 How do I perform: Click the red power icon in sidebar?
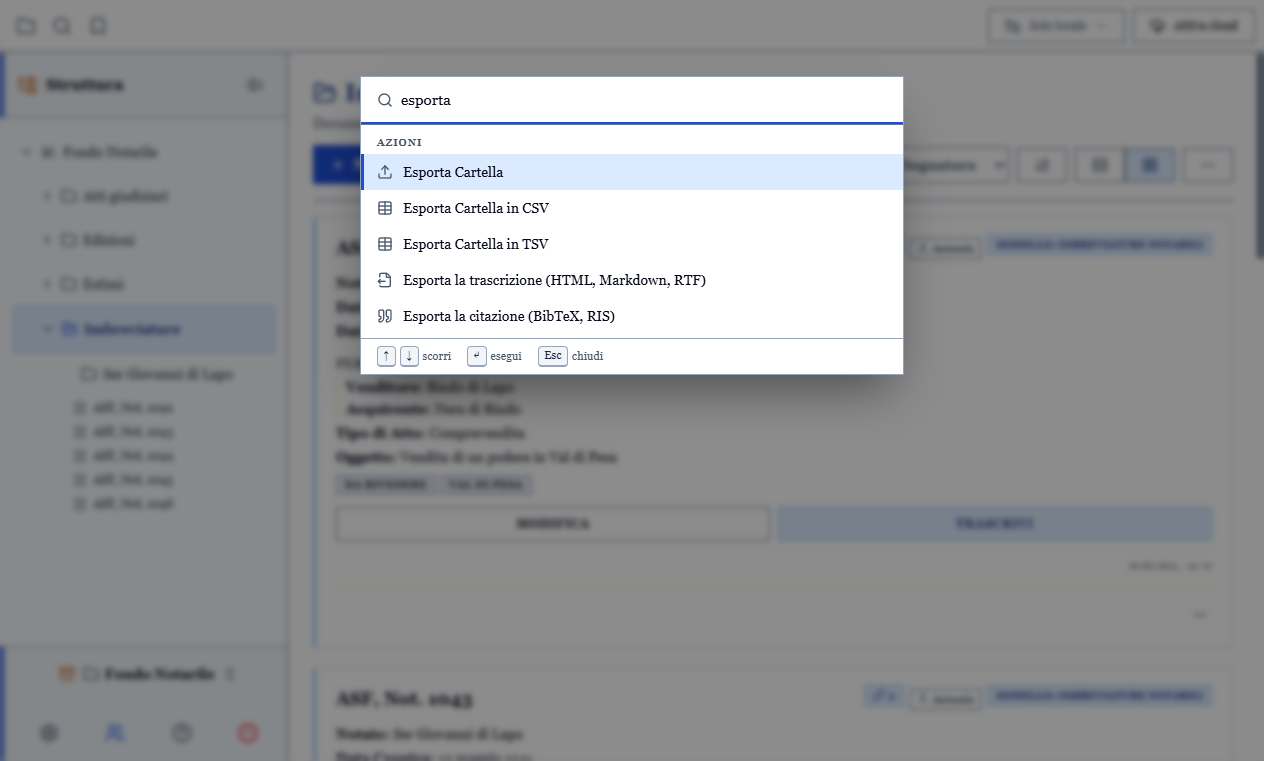click(x=248, y=733)
